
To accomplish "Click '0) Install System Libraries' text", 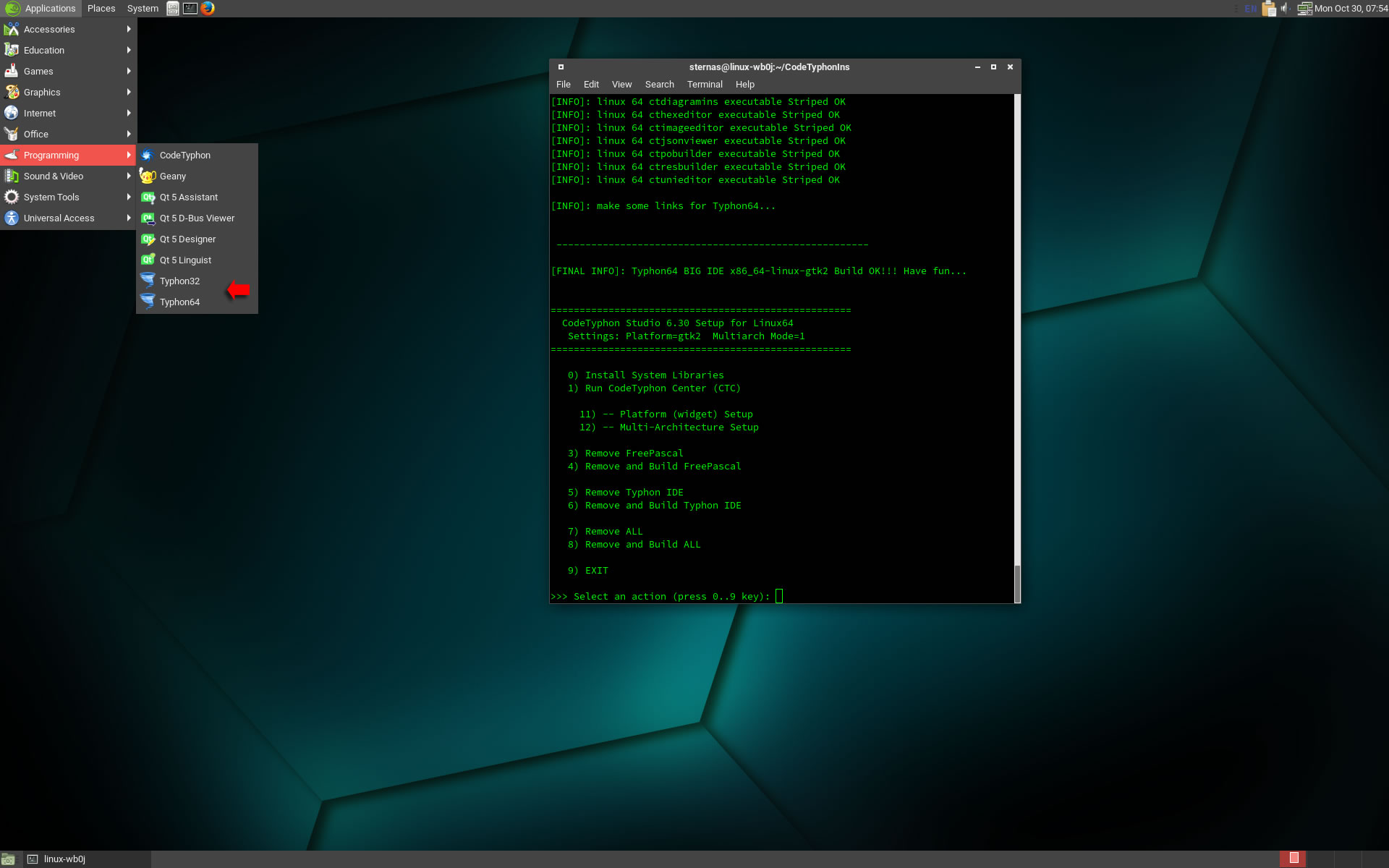I will tap(645, 375).
